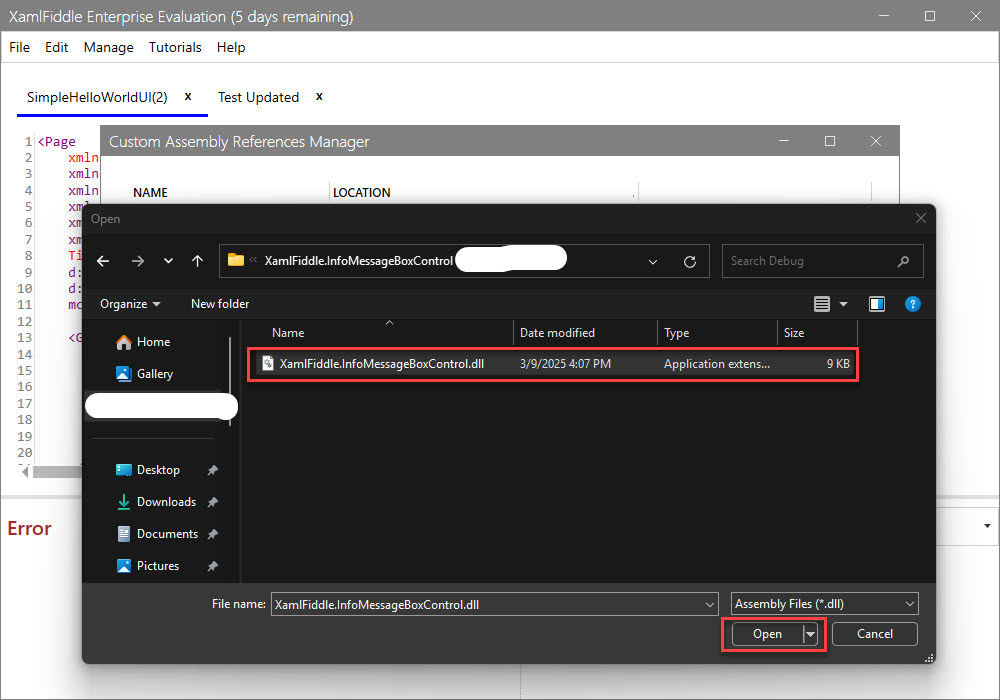Change the file view layout icon

click(821, 304)
